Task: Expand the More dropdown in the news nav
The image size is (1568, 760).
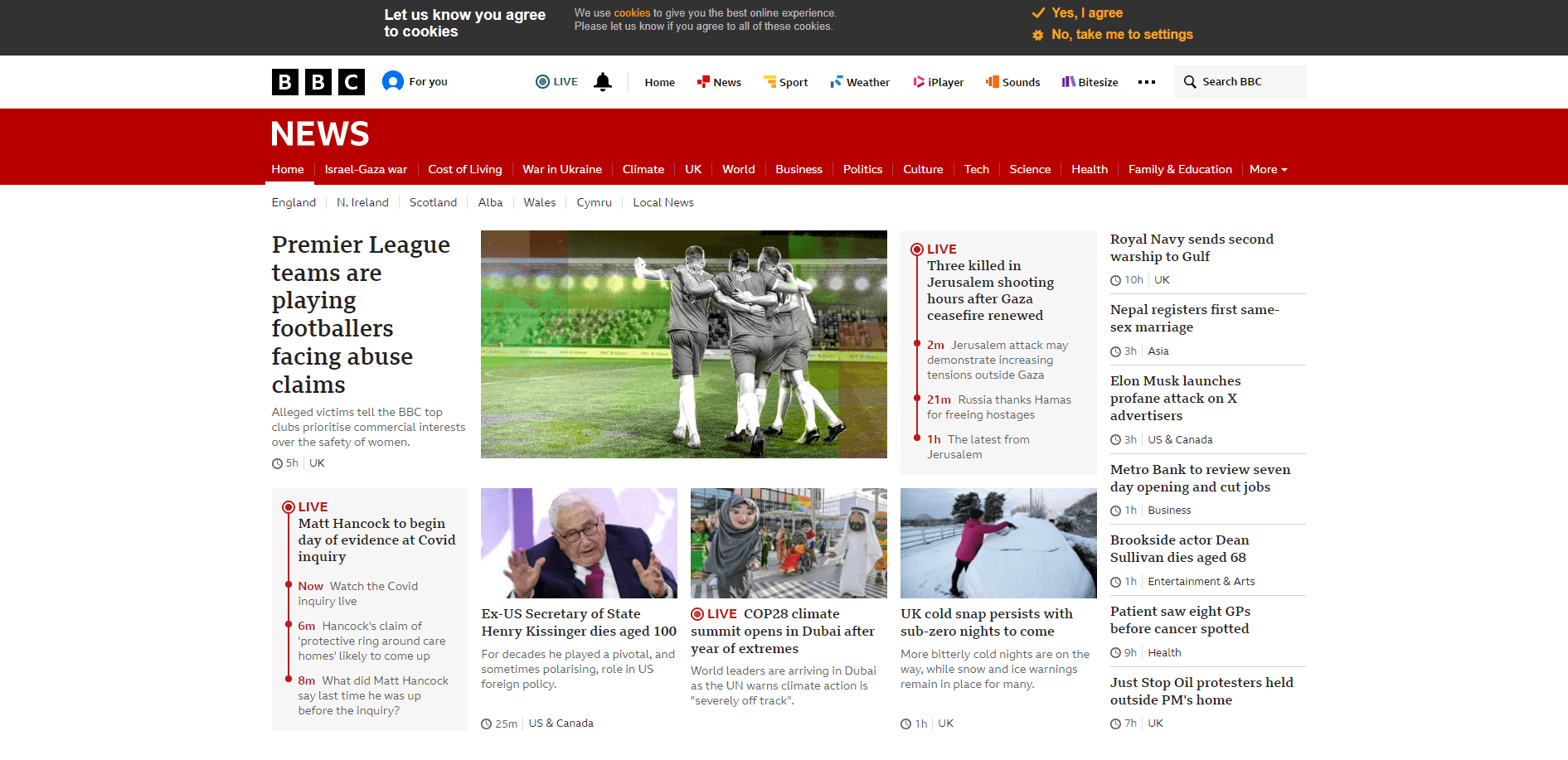Action: (x=1269, y=169)
